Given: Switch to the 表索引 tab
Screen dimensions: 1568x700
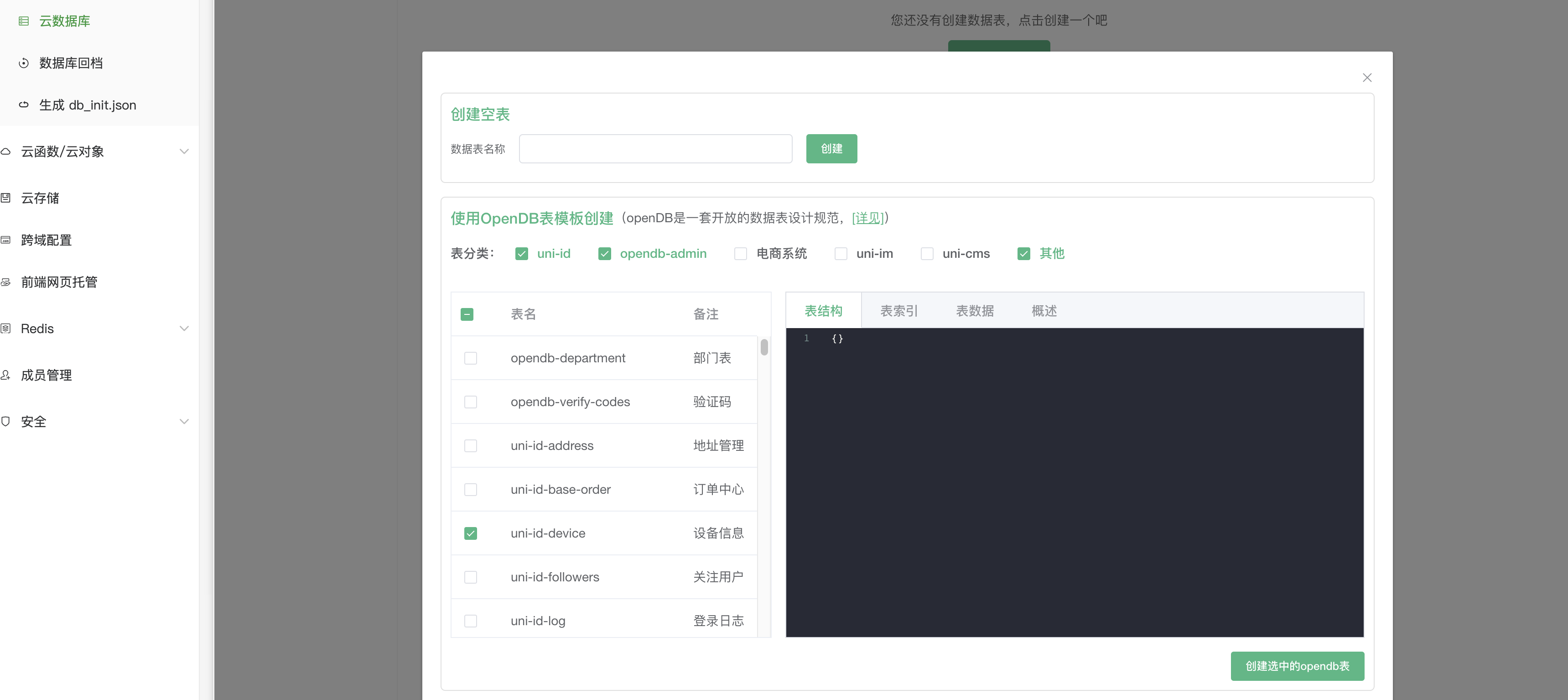Looking at the screenshot, I should coord(898,311).
